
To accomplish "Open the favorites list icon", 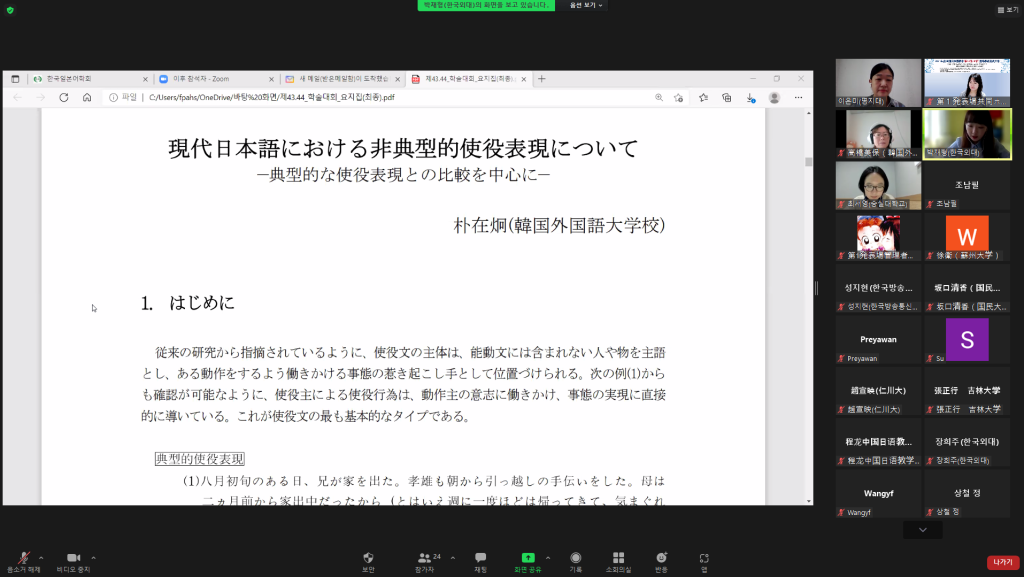I will [x=703, y=97].
